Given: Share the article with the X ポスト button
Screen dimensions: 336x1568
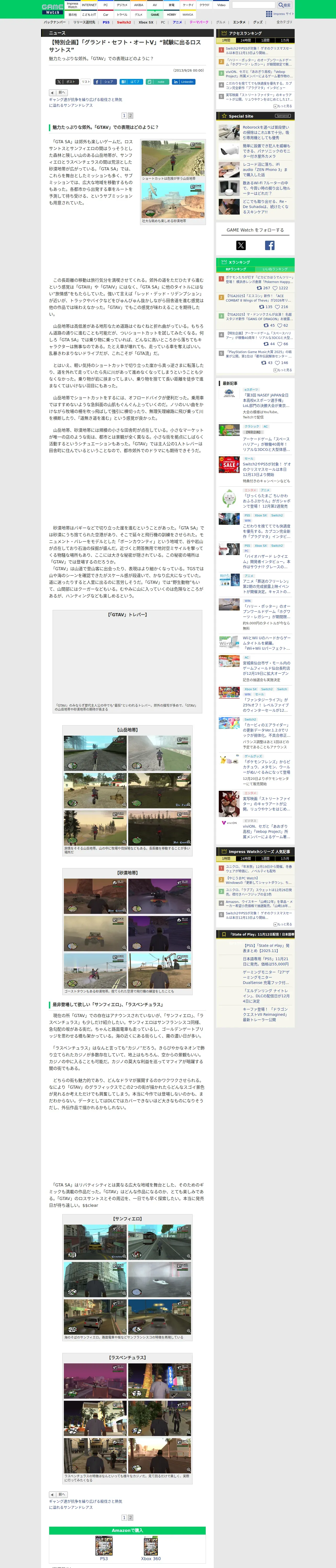Looking at the screenshot, I should (x=66, y=82).
